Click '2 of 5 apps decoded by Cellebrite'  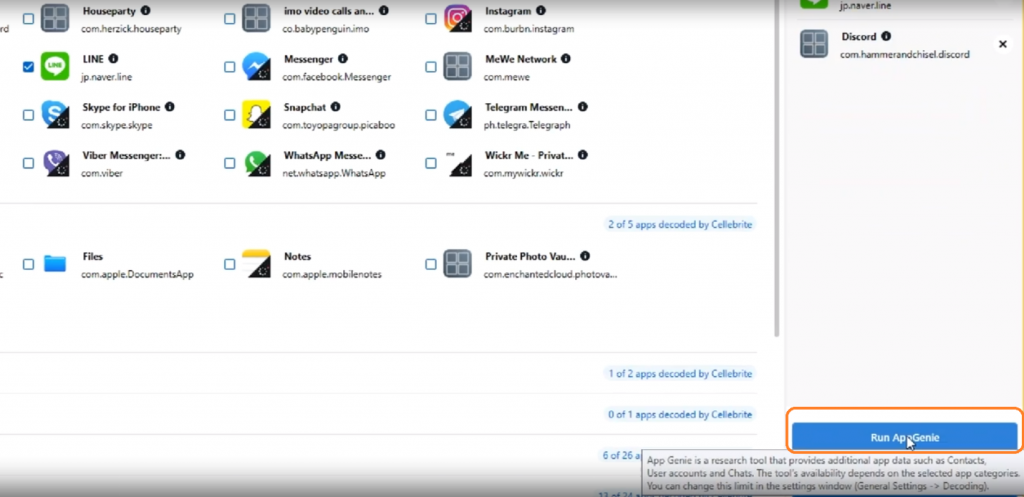[x=680, y=225]
